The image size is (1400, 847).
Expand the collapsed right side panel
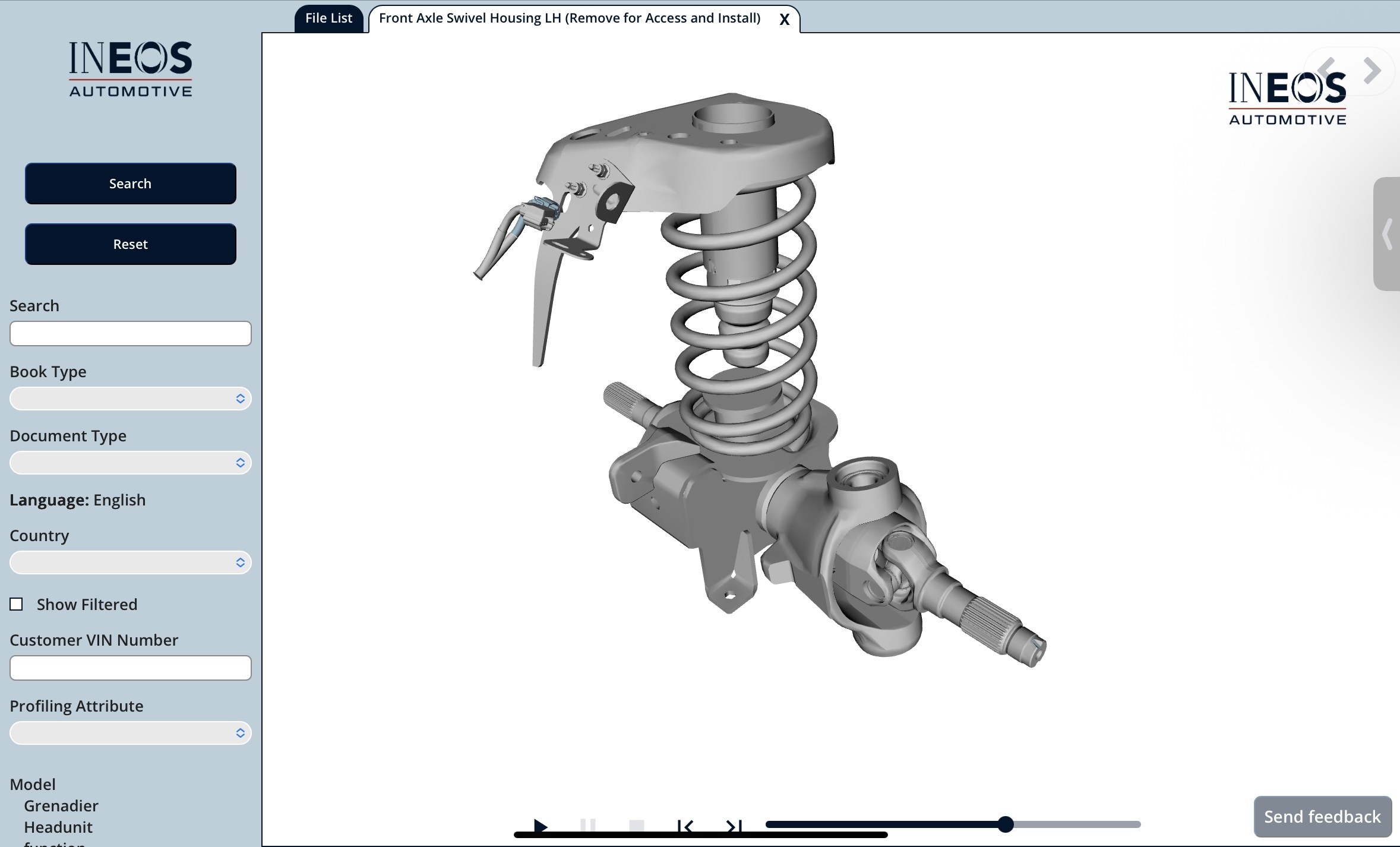point(1387,234)
